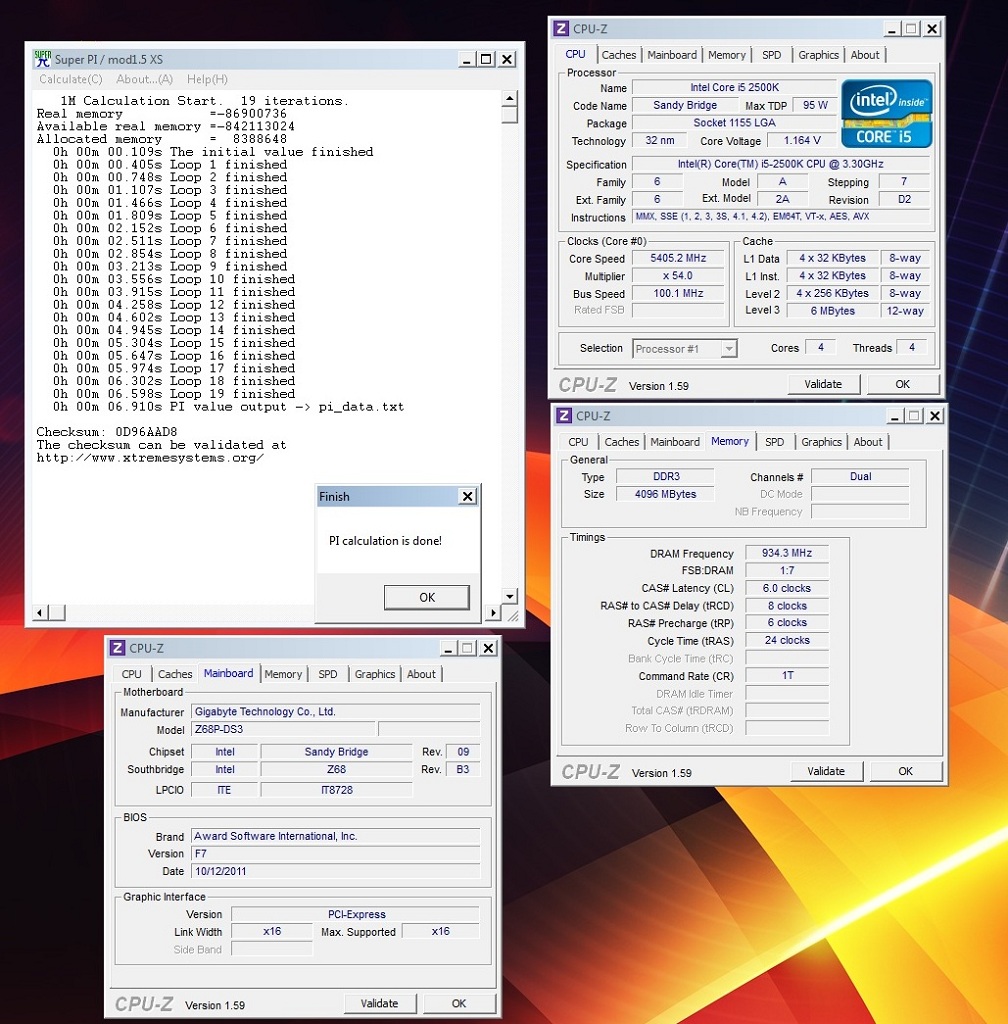Image resolution: width=1008 pixels, height=1024 pixels.
Task: Click OK in the Memory CPU-Z window
Action: [906, 771]
